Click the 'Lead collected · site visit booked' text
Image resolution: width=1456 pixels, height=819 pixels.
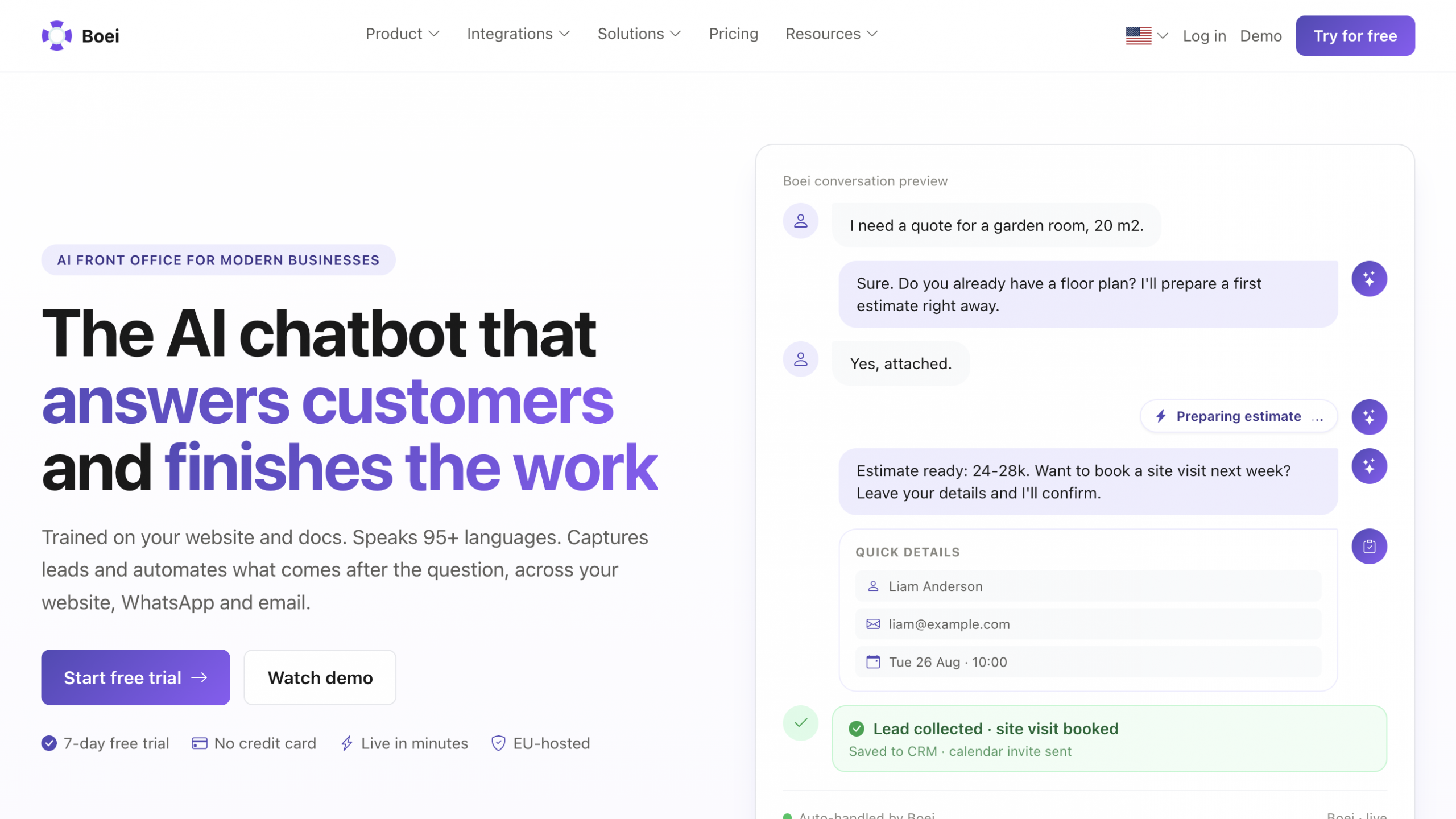[x=995, y=729]
